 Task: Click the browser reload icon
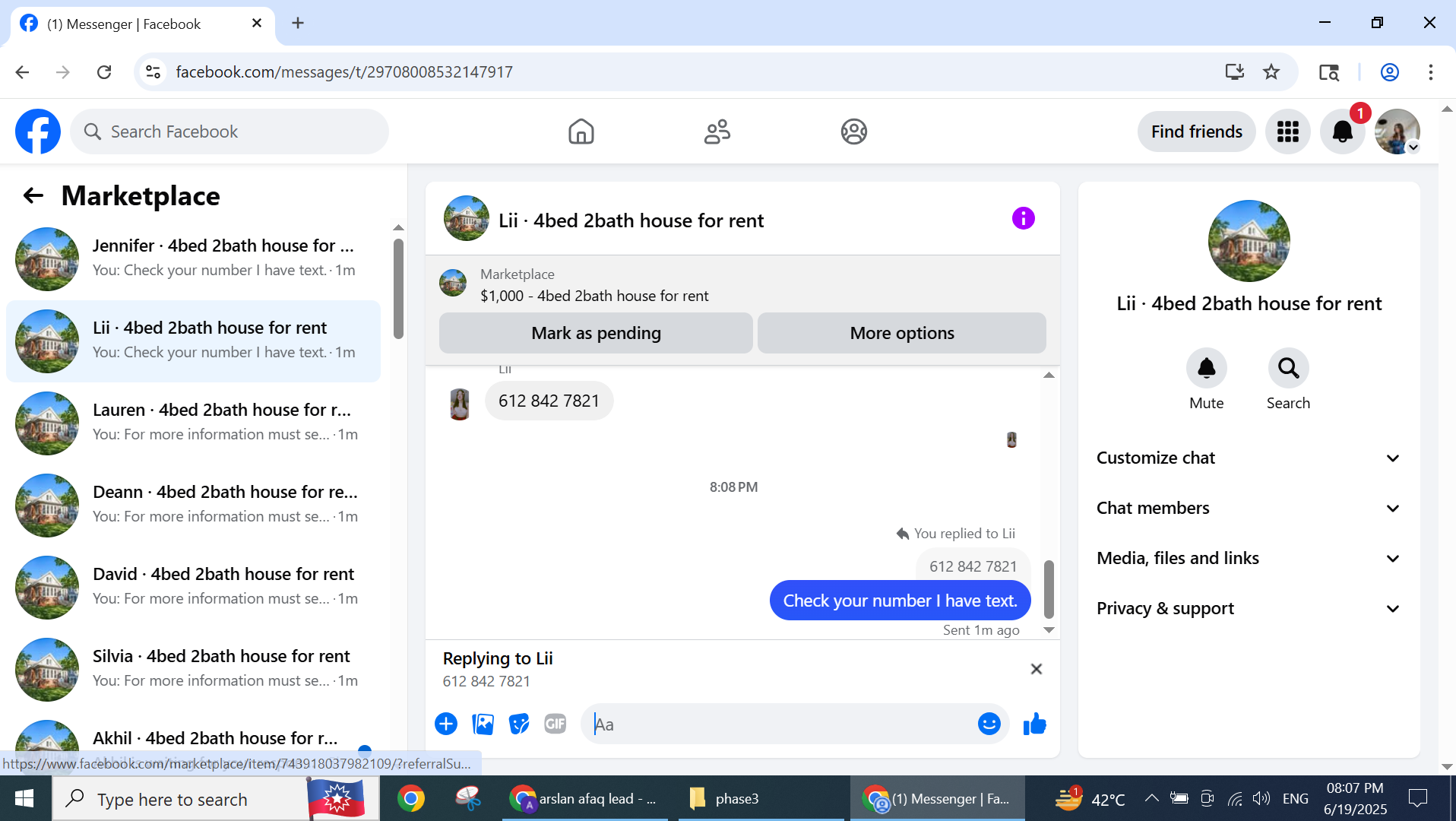tap(104, 72)
